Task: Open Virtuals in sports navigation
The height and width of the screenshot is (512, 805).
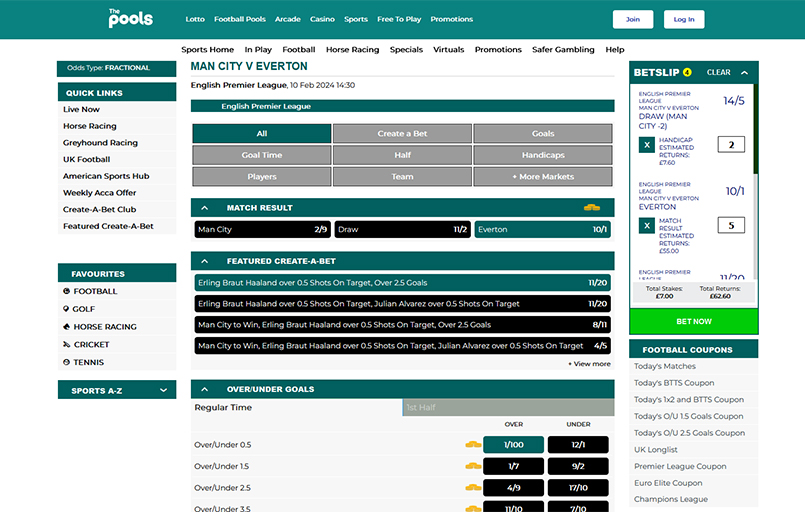Action: [448, 50]
